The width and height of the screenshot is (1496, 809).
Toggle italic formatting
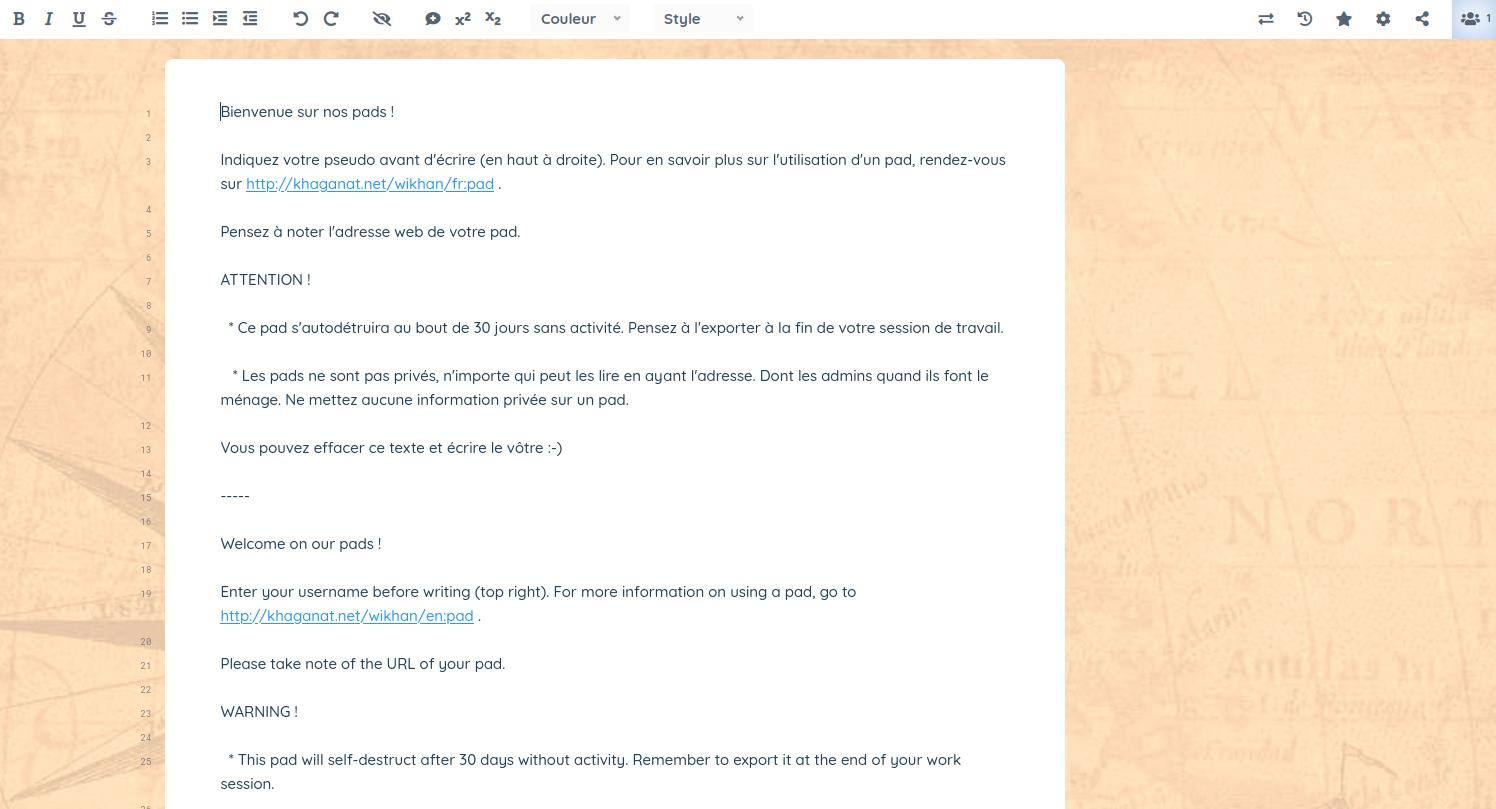click(x=48, y=19)
